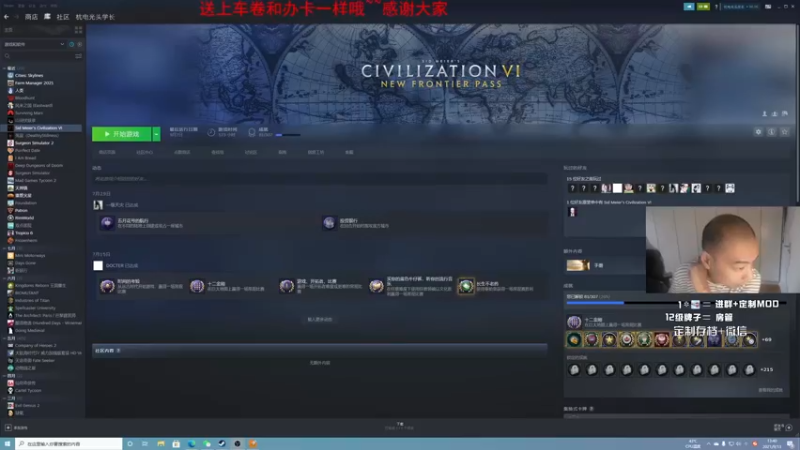Select Patron in library list
Viewport: 800px width, 450px height.
point(21,210)
